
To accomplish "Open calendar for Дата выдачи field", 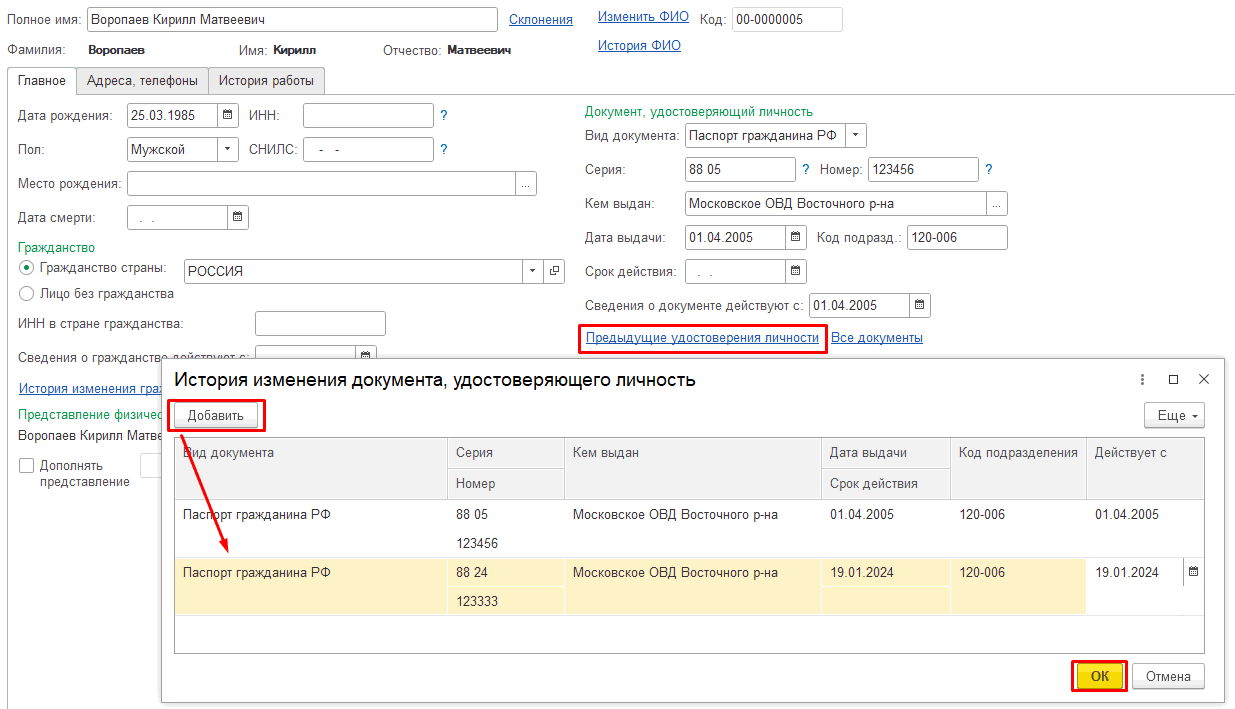I will point(796,237).
